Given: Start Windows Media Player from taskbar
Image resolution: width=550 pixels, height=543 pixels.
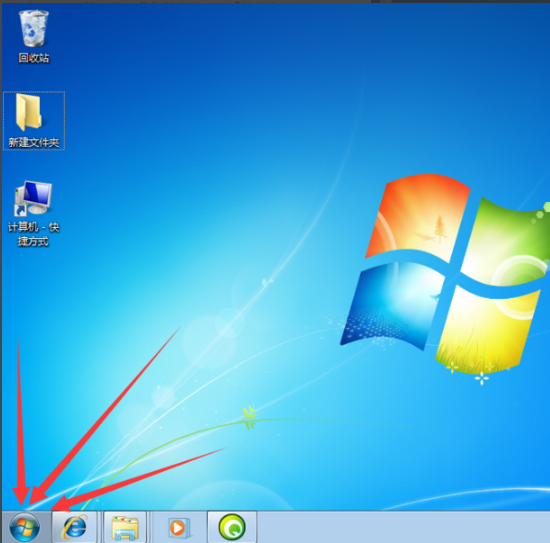Looking at the screenshot, I should (180, 527).
